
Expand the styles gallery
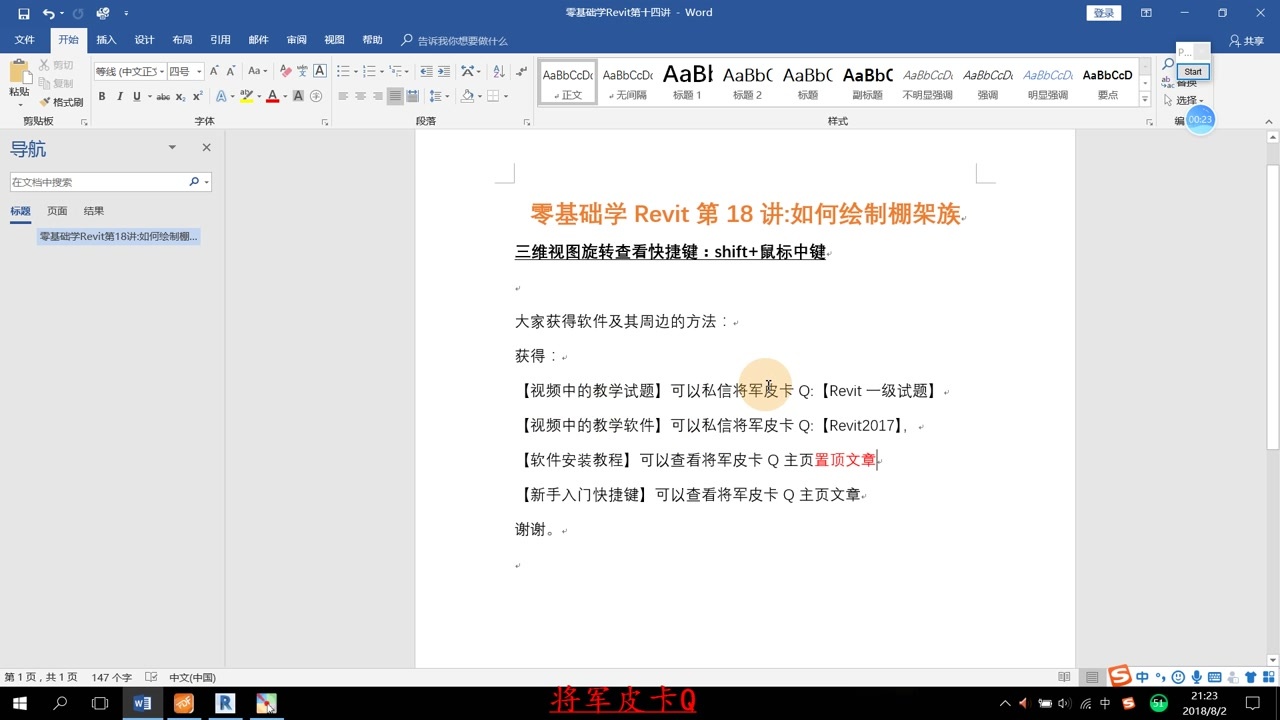(1144, 97)
